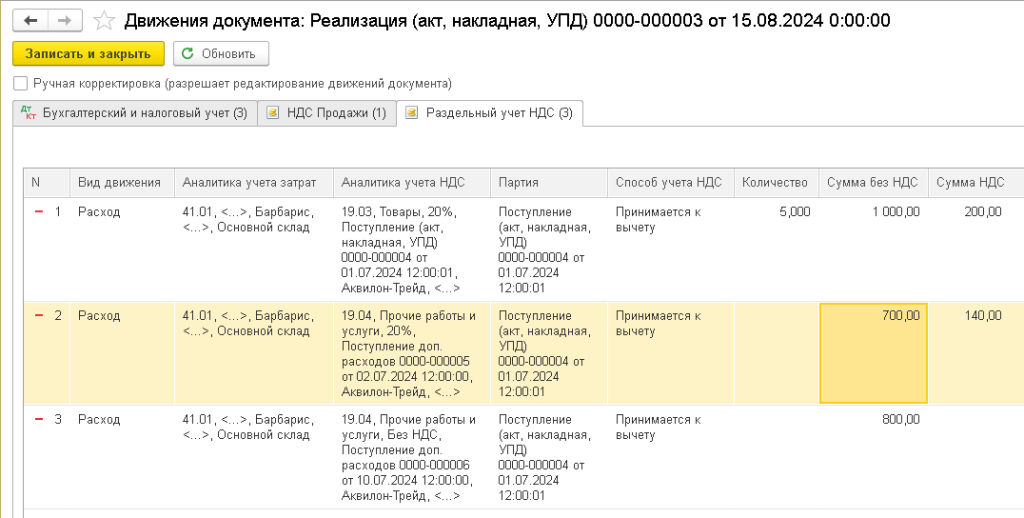Click Расход cell in row 2
This screenshot has height=518, width=1024.
tap(121, 353)
